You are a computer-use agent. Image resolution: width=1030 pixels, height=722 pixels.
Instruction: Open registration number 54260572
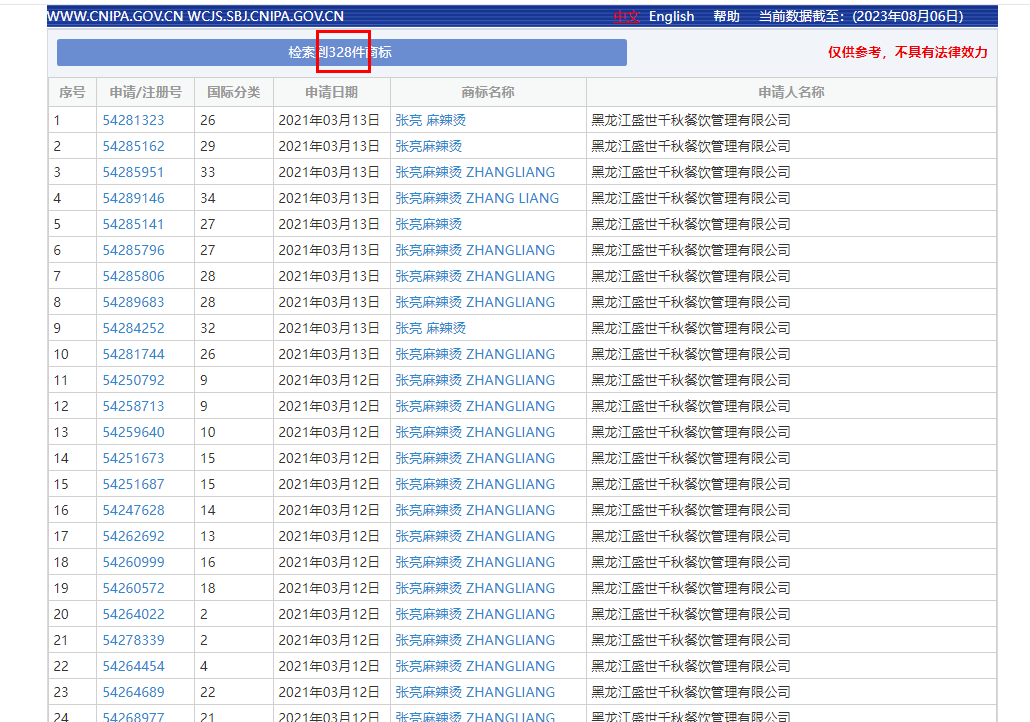click(133, 588)
